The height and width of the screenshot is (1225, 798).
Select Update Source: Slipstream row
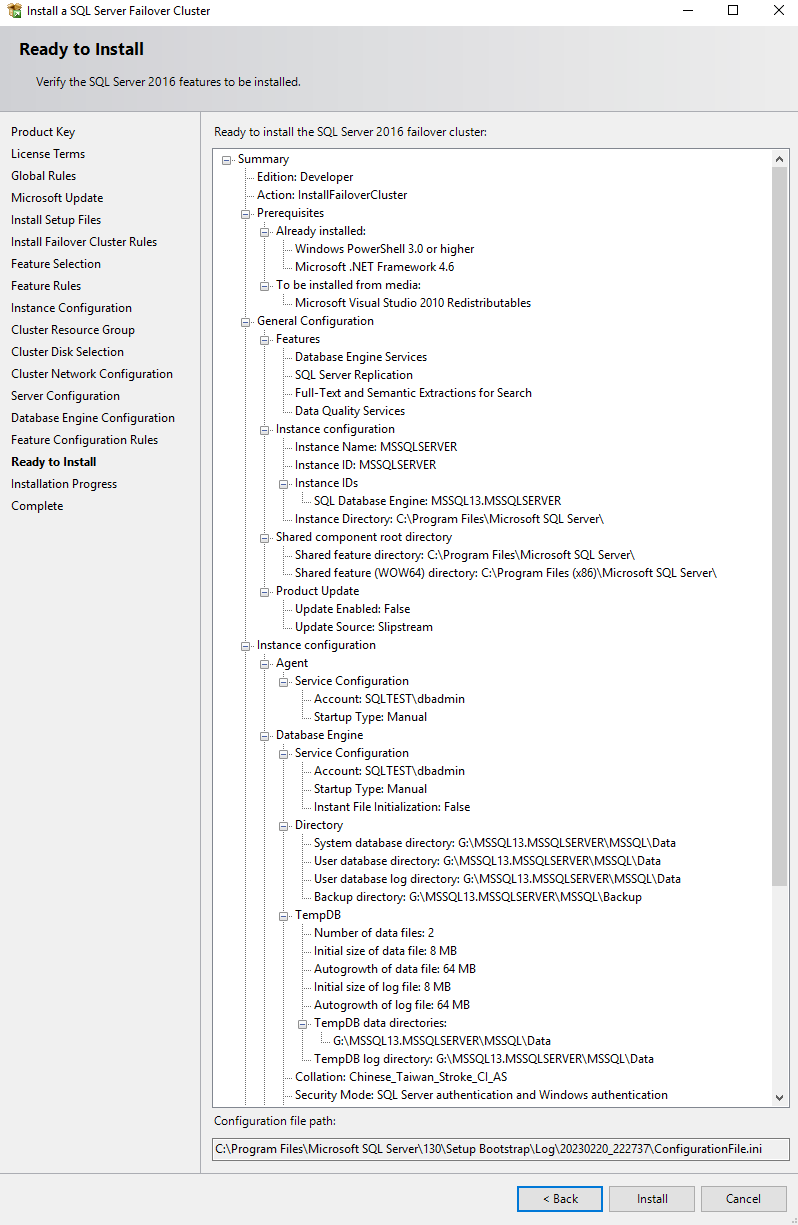[364, 627]
